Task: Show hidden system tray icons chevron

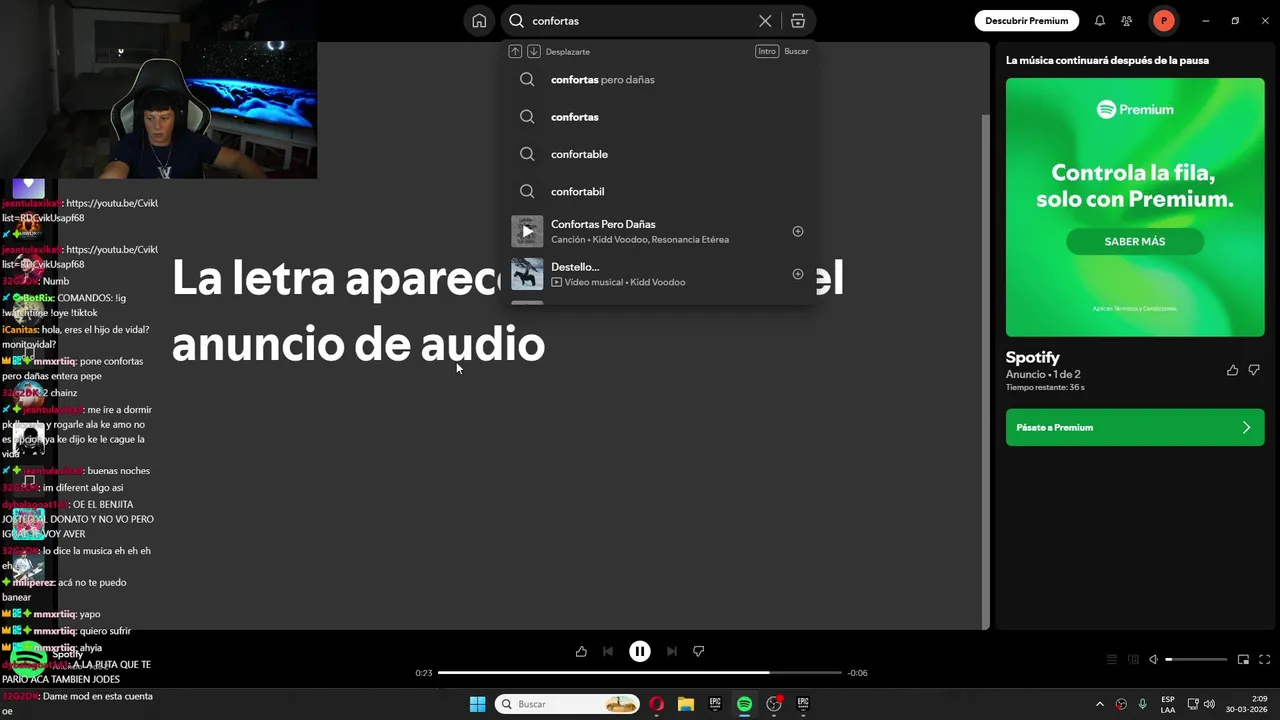Action: coord(1100,704)
